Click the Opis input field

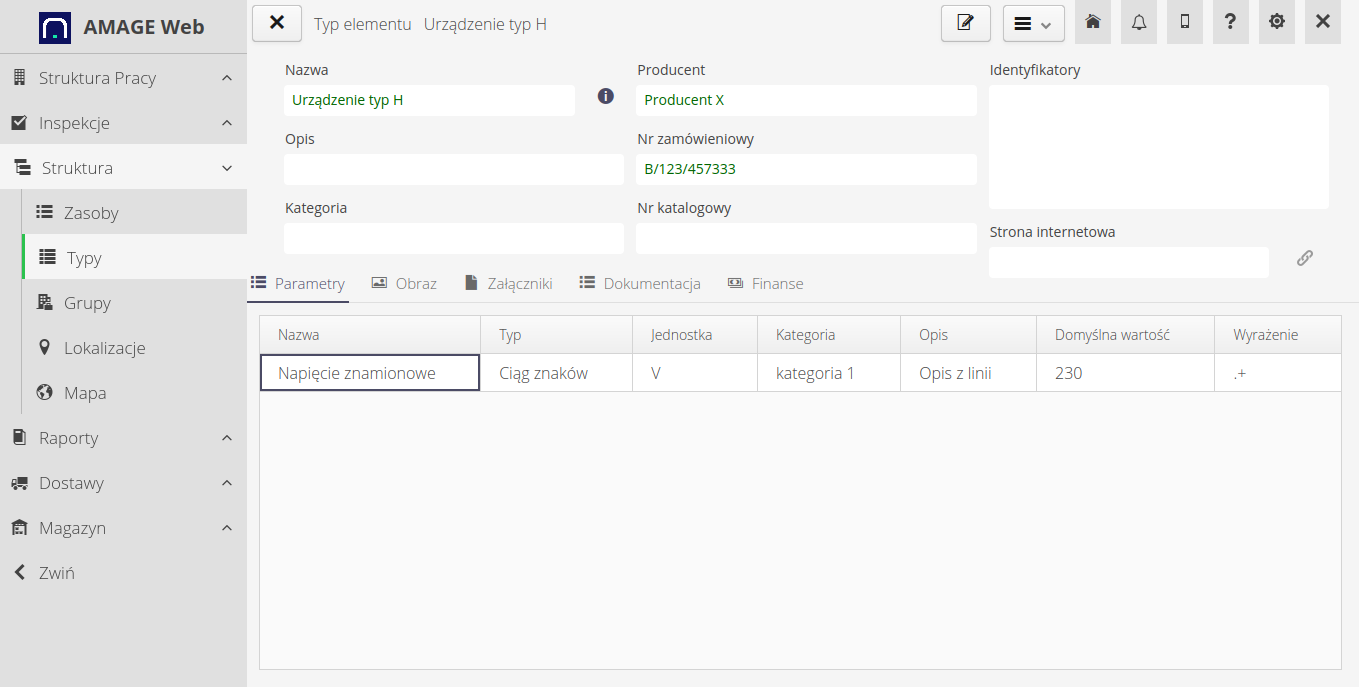454,169
